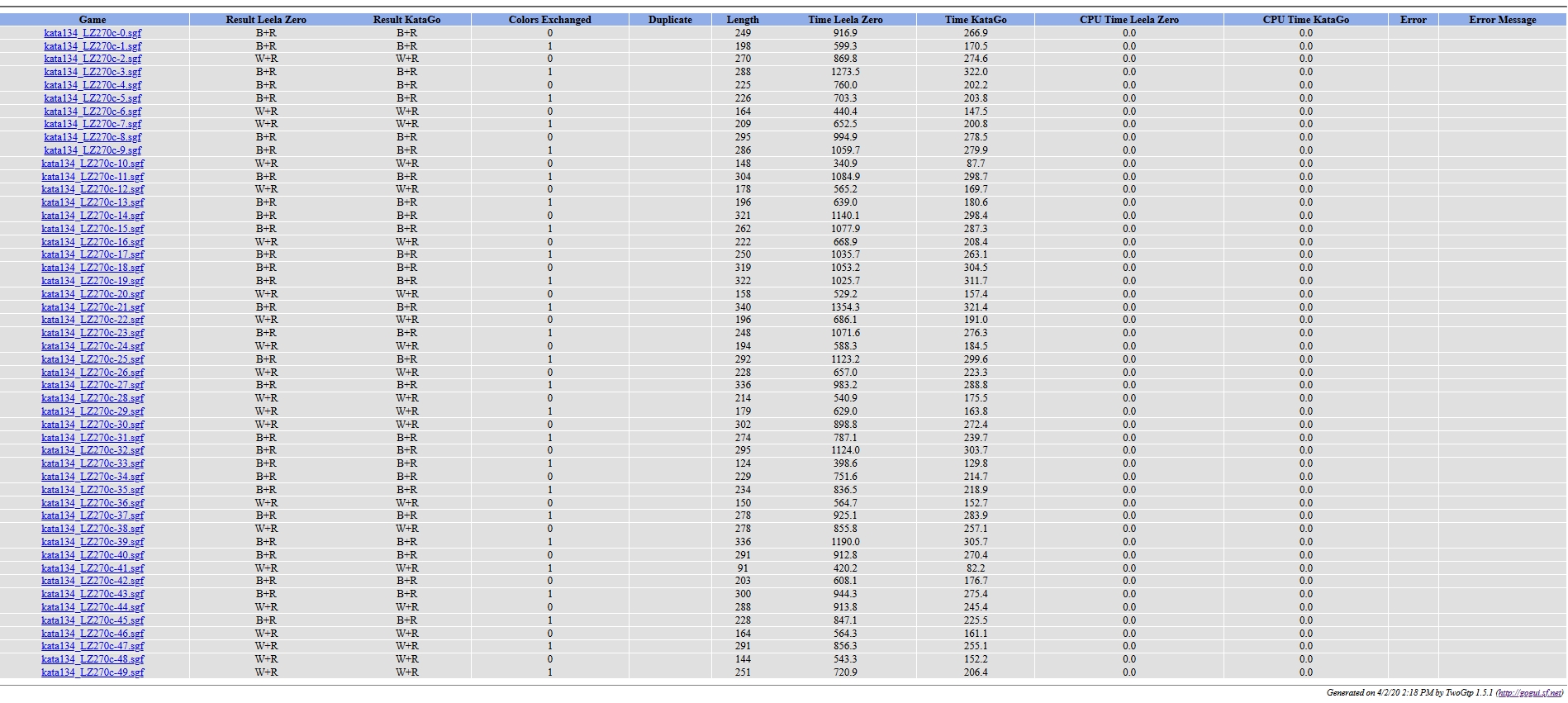Click the Game column header

[93, 20]
